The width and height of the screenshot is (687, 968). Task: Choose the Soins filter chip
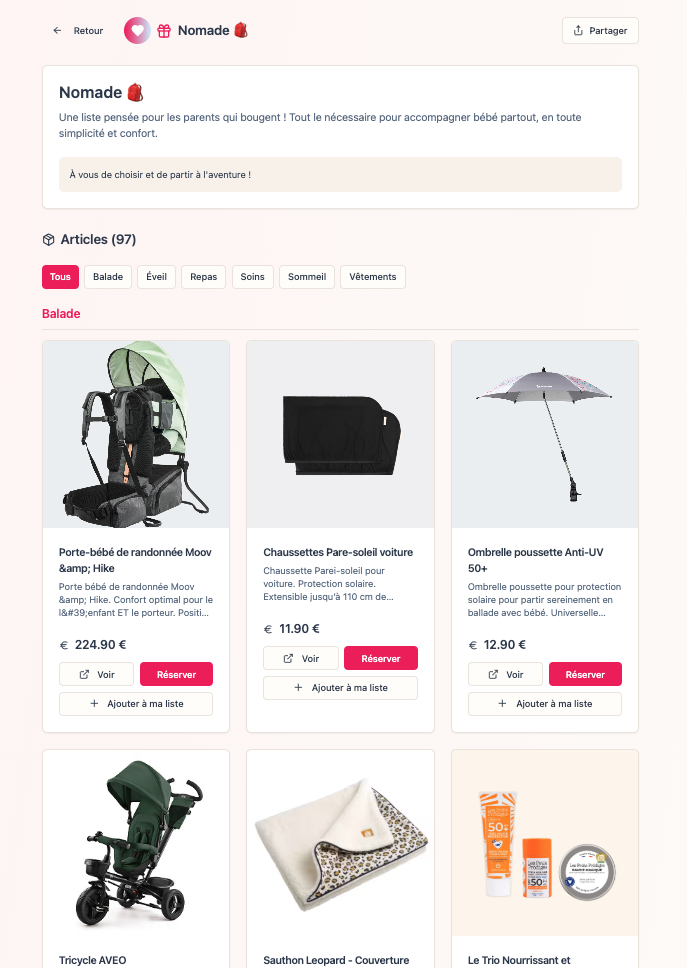[252, 277]
